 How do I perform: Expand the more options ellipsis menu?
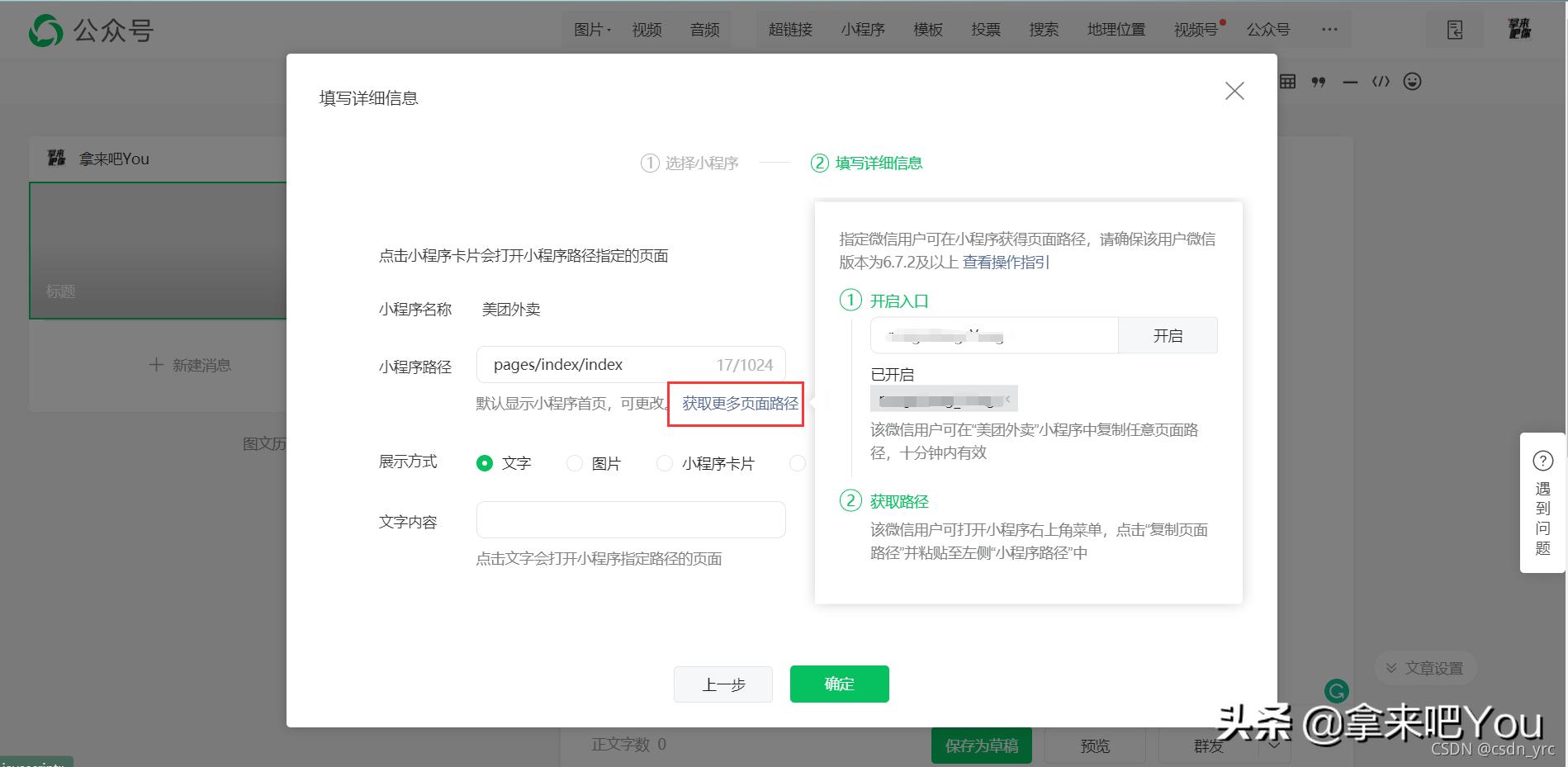[x=1329, y=30]
